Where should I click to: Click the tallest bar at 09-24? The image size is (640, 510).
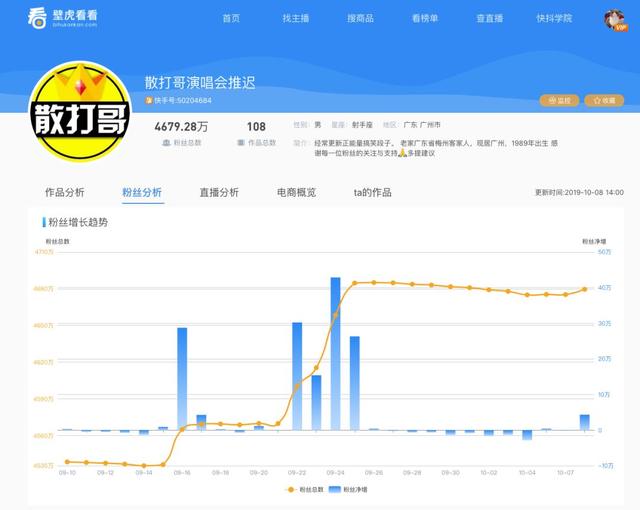point(336,354)
